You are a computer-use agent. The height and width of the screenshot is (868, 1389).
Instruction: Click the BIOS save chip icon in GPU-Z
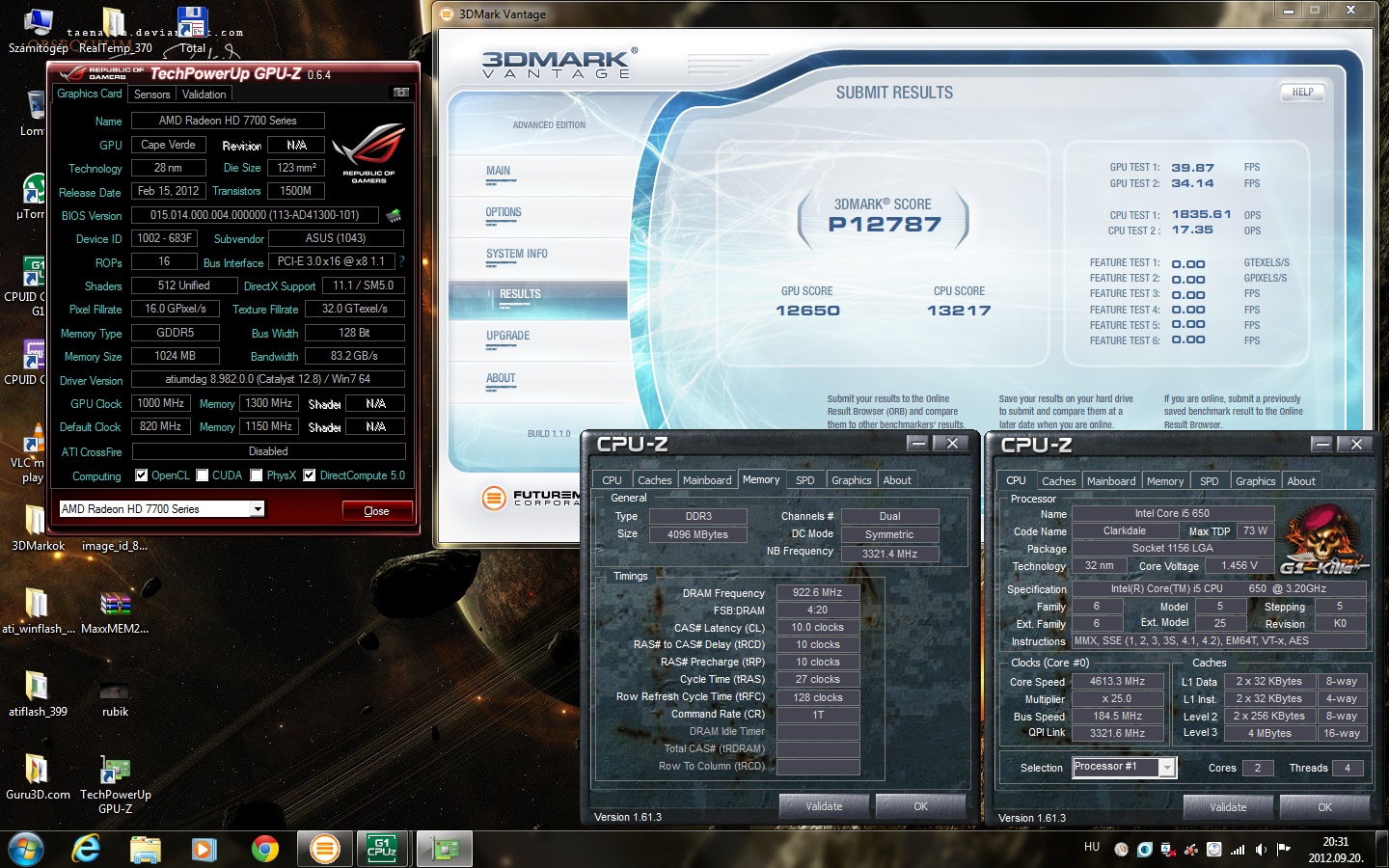click(394, 215)
